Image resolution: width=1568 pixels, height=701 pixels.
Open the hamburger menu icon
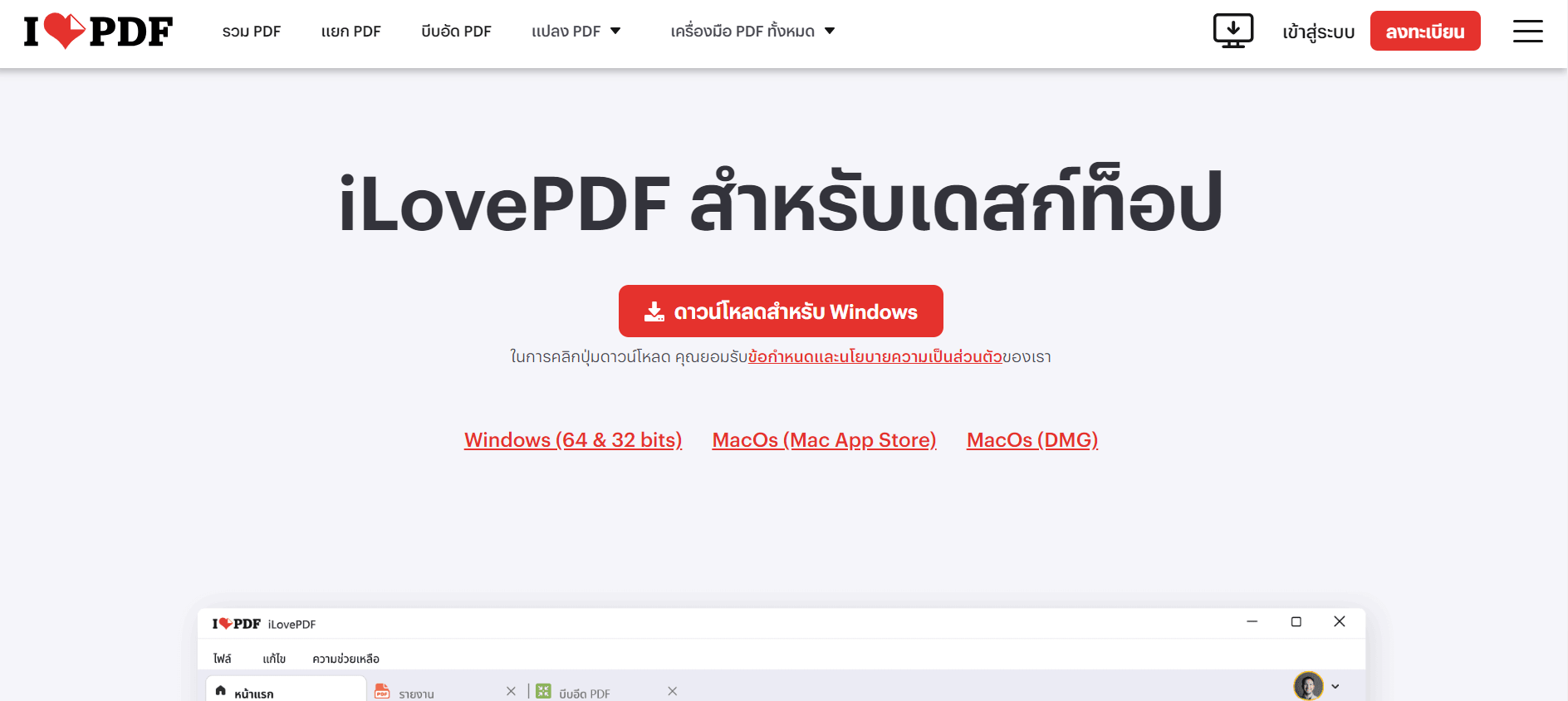1527,32
